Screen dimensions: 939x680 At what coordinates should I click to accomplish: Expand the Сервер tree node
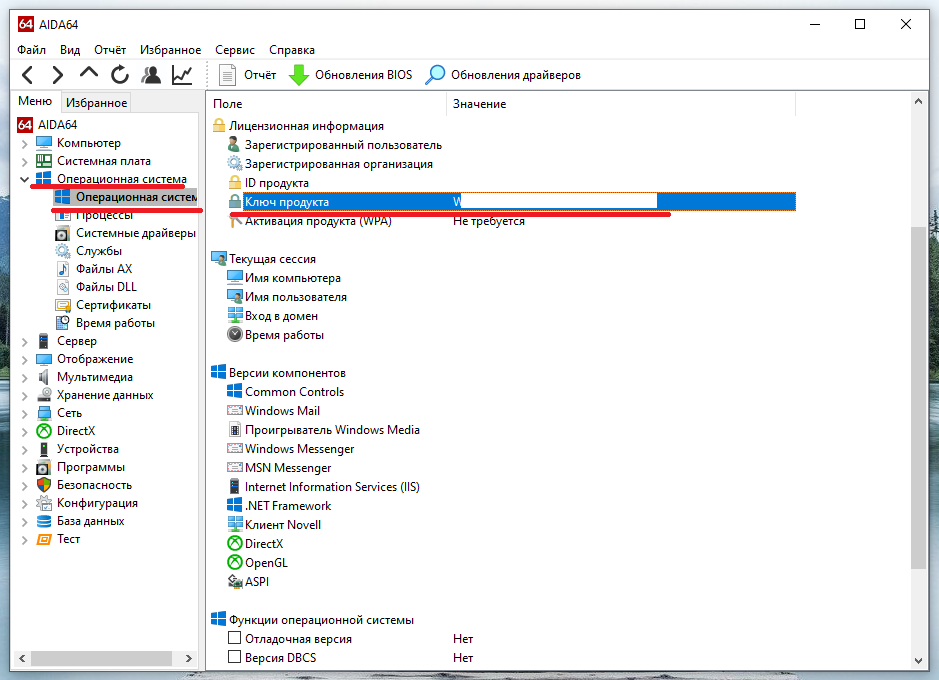click(x=24, y=342)
